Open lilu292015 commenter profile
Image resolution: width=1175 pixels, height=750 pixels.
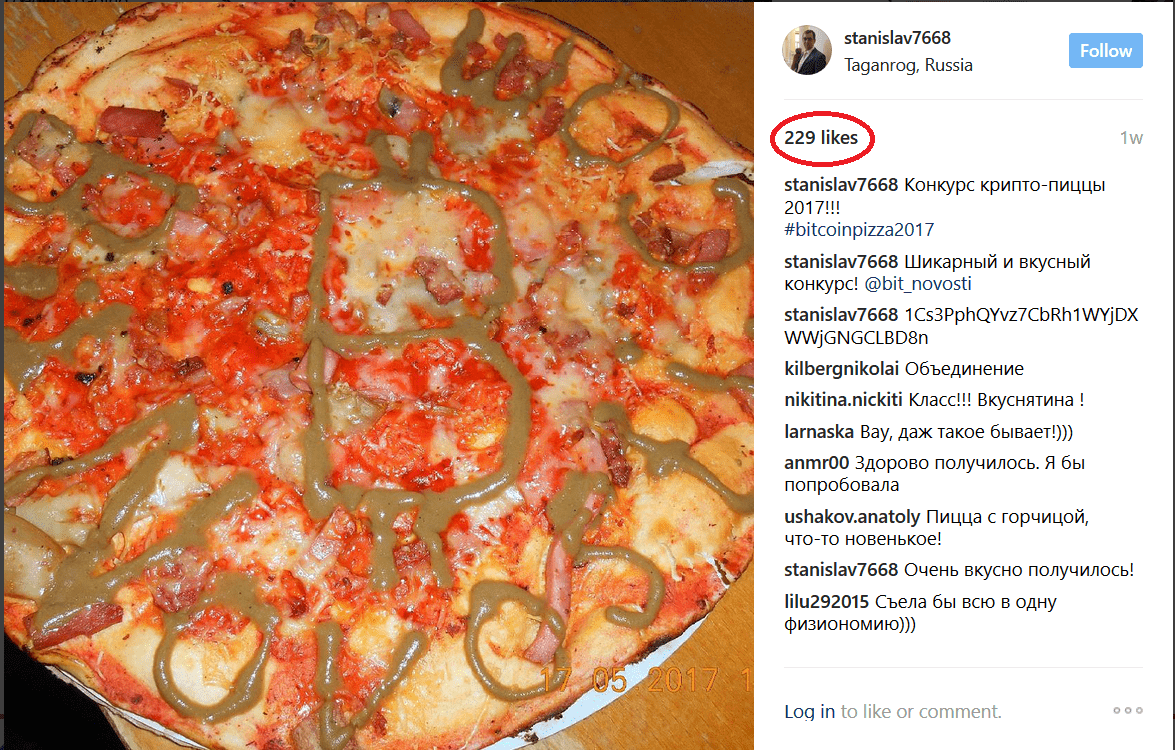point(827,602)
